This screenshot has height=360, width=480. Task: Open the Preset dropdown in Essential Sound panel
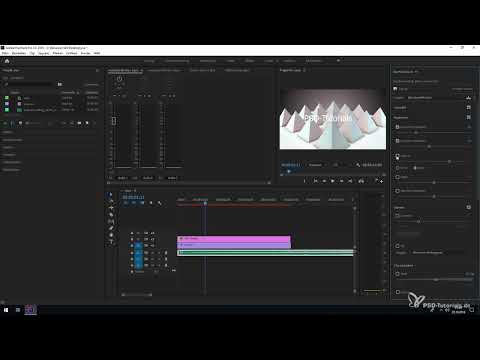pyautogui.click(x=436, y=98)
